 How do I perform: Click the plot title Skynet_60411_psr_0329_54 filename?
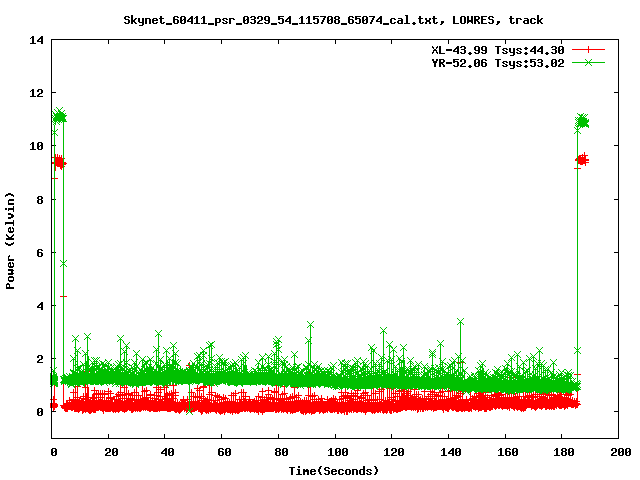click(x=281, y=20)
